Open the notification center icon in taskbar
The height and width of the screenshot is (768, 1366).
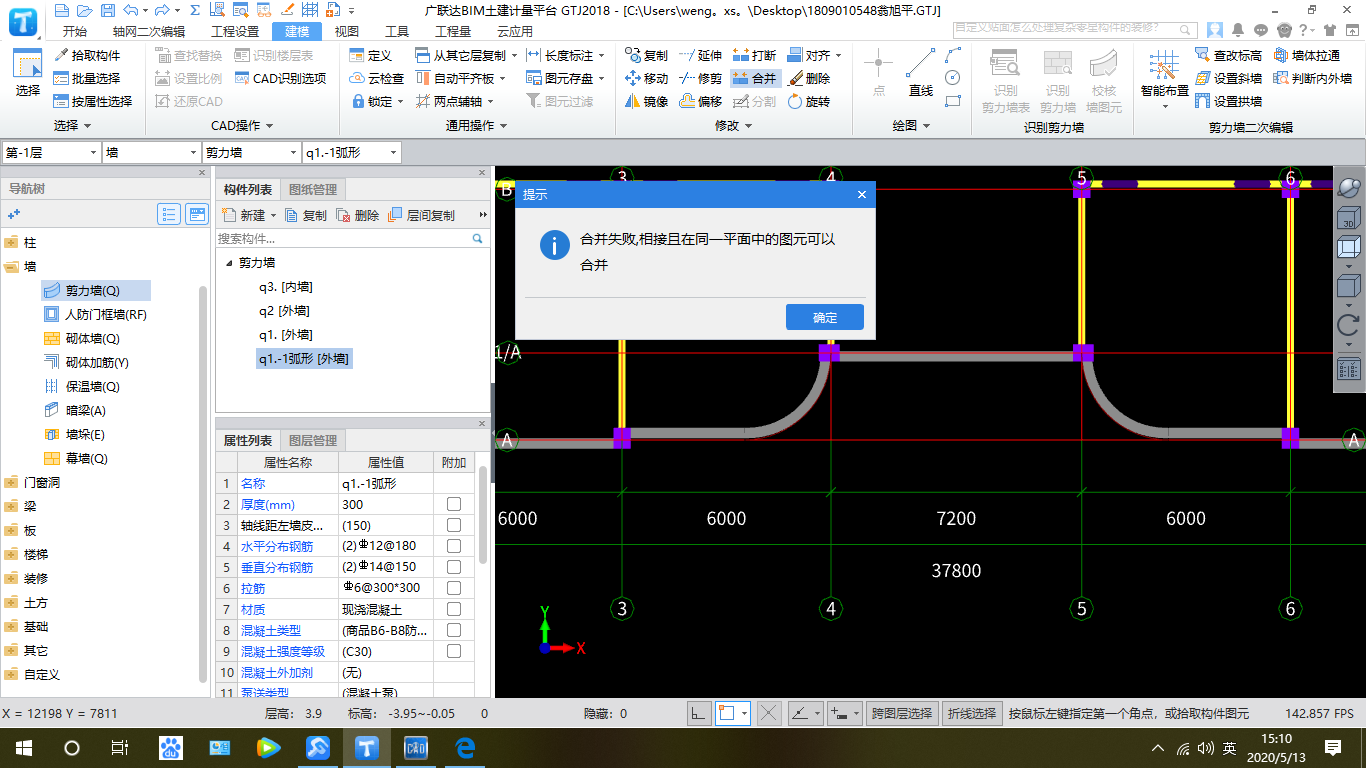click(1332, 748)
